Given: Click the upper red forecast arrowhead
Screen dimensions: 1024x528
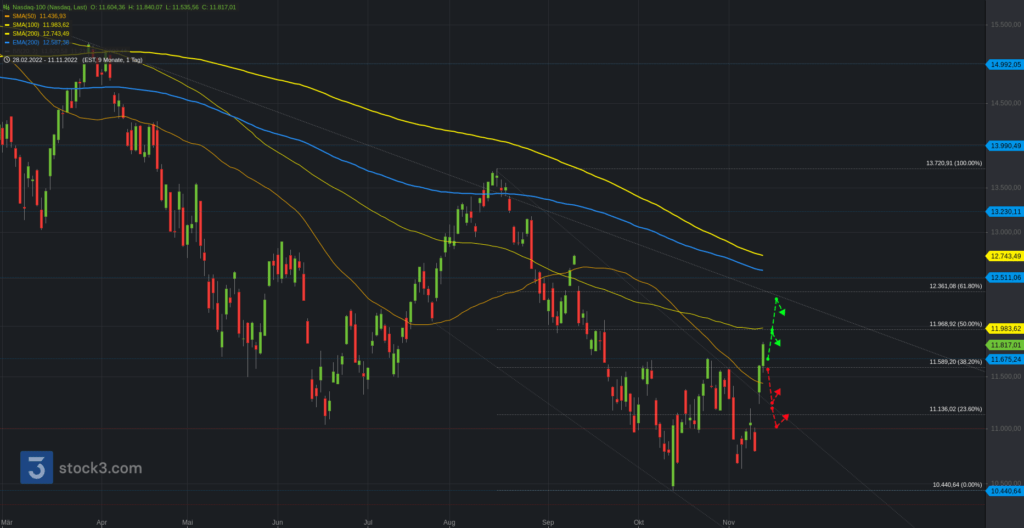Looking at the screenshot, I should click(x=777, y=392).
